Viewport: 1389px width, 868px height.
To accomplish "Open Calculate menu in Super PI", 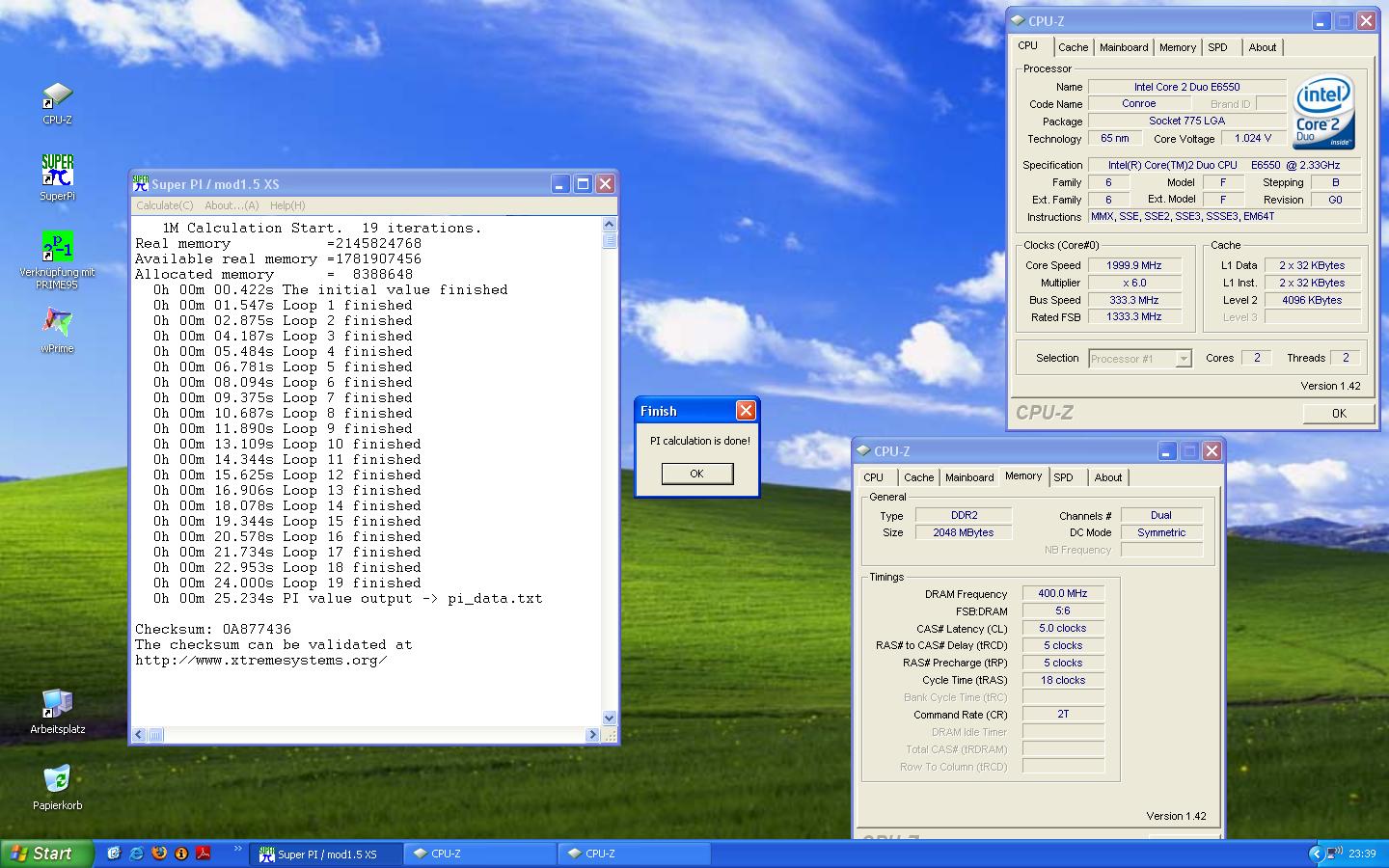I will tap(164, 205).
